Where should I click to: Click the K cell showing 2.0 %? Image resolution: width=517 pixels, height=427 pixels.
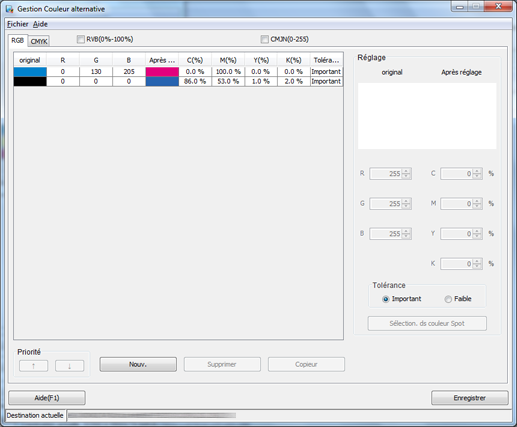click(x=294, y=81)
